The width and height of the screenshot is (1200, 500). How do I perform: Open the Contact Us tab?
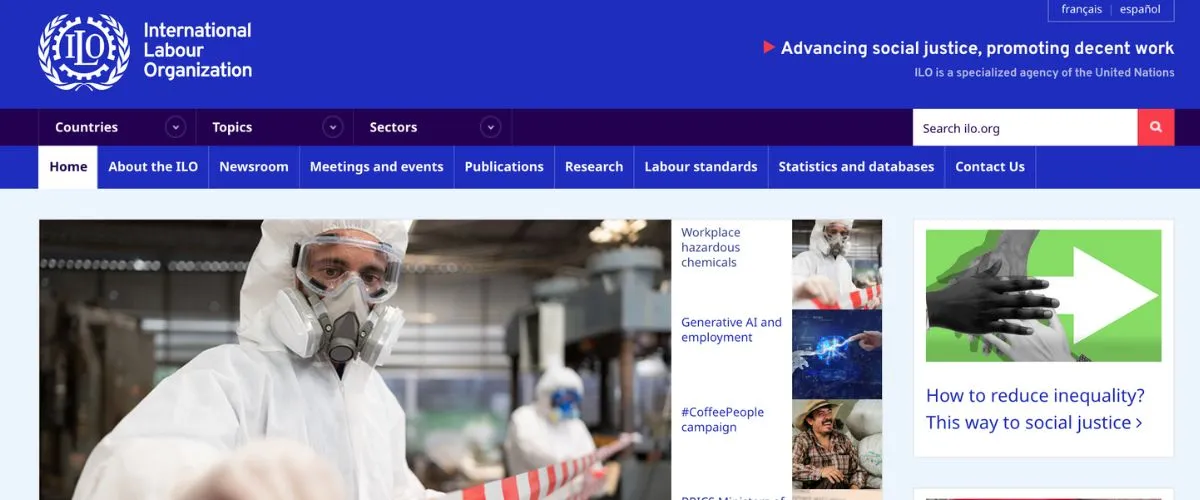pos(990,167)
